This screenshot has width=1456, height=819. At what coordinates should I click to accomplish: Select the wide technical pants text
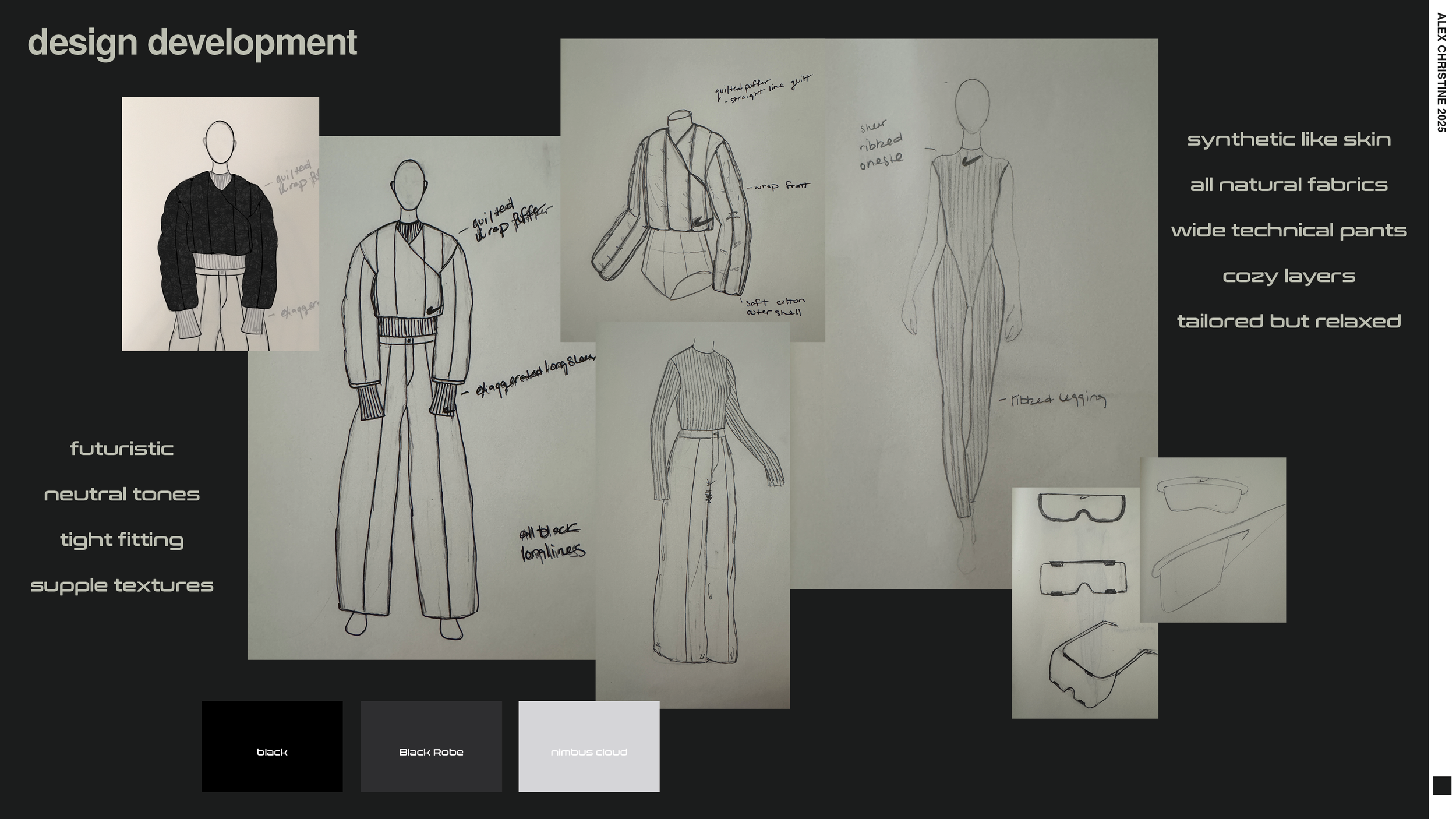(x=1289, y=231)
